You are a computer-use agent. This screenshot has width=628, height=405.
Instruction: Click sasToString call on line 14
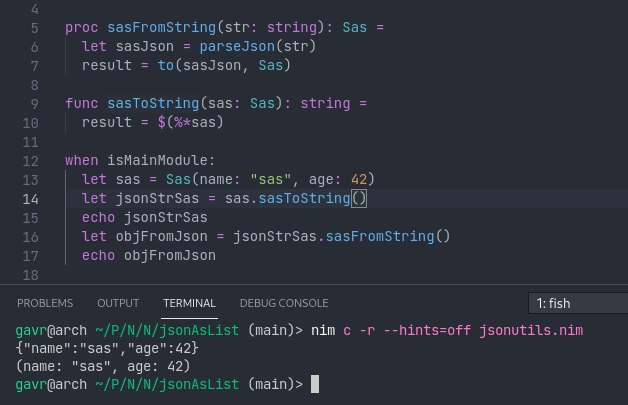[304, 198]
